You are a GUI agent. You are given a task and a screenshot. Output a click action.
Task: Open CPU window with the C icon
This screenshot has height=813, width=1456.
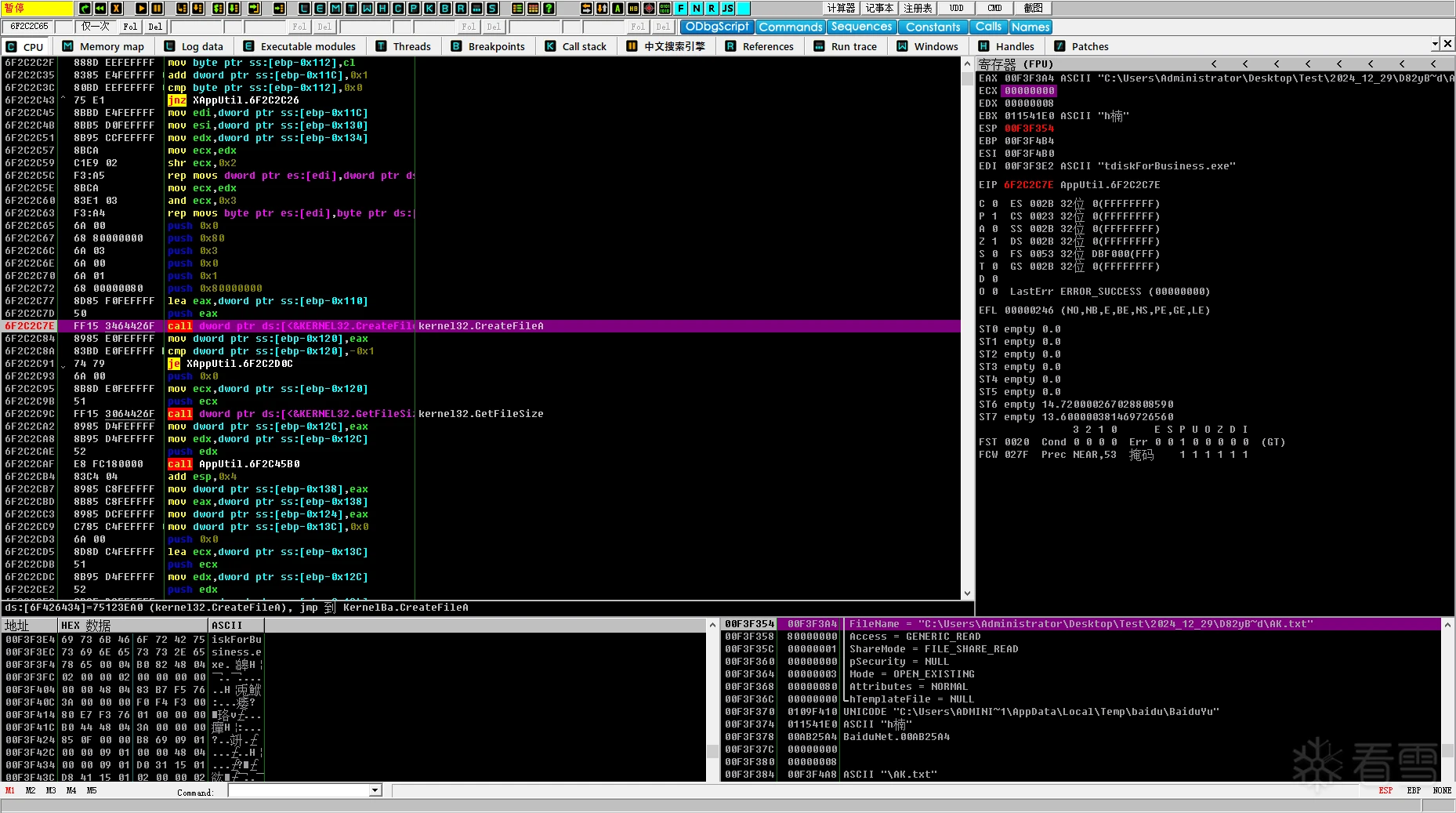tap(398, 8)
